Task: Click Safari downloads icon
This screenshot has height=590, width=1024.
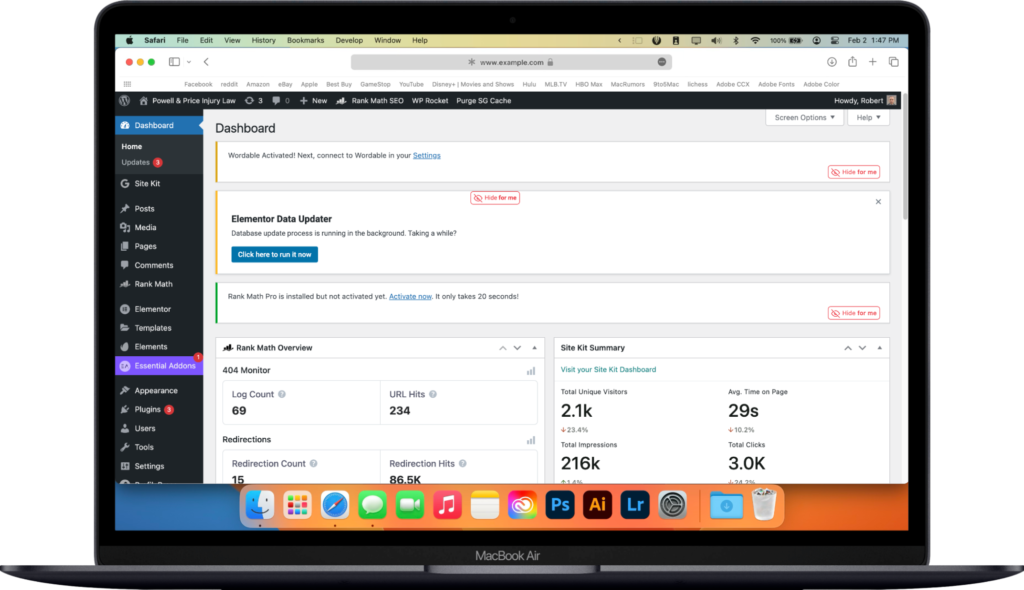Action: coord(831,62)
